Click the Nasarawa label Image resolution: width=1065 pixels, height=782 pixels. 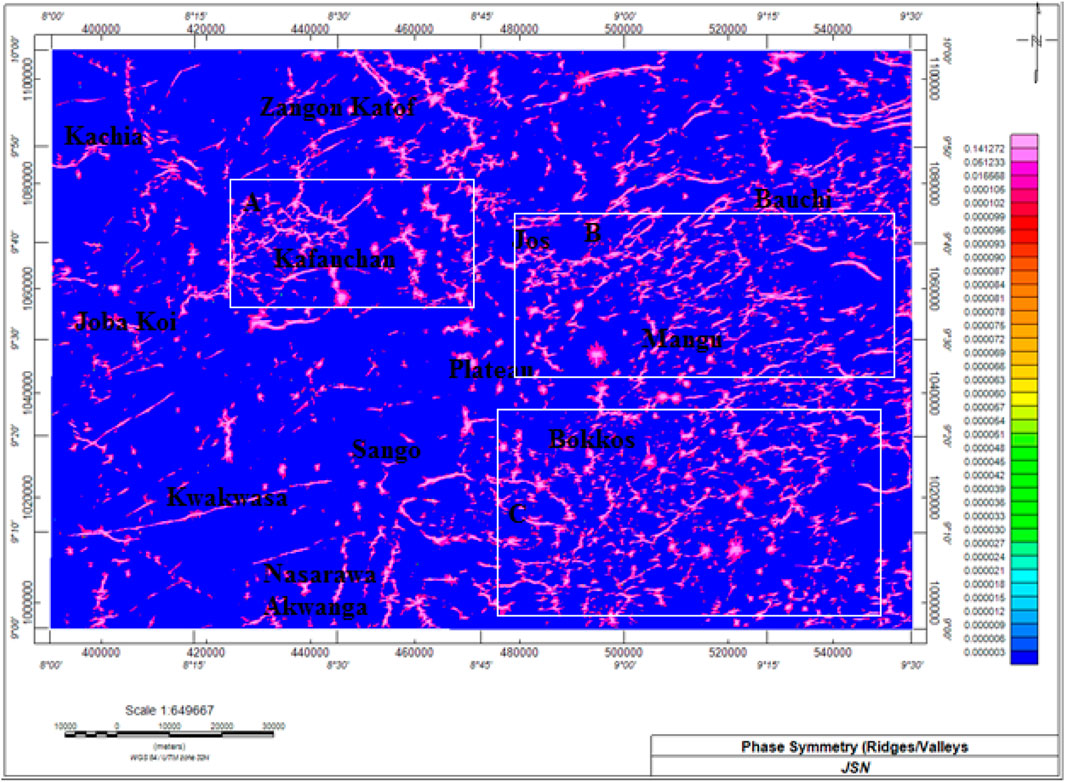320,575
